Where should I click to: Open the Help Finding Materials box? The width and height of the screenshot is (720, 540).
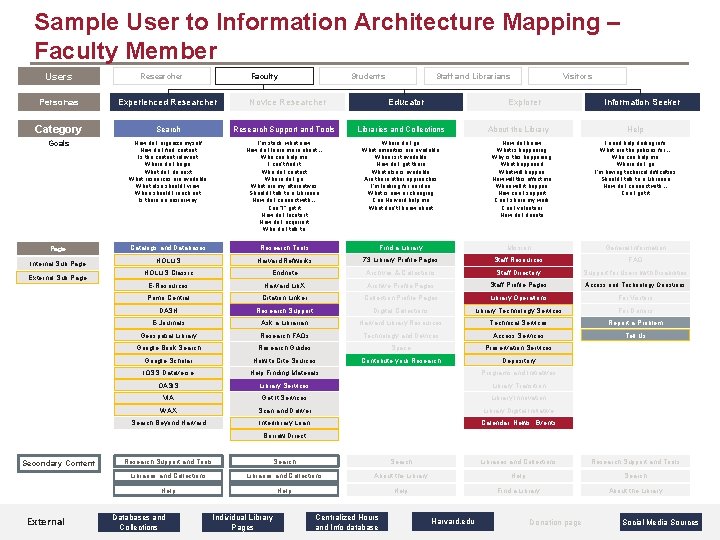[284, 373]
